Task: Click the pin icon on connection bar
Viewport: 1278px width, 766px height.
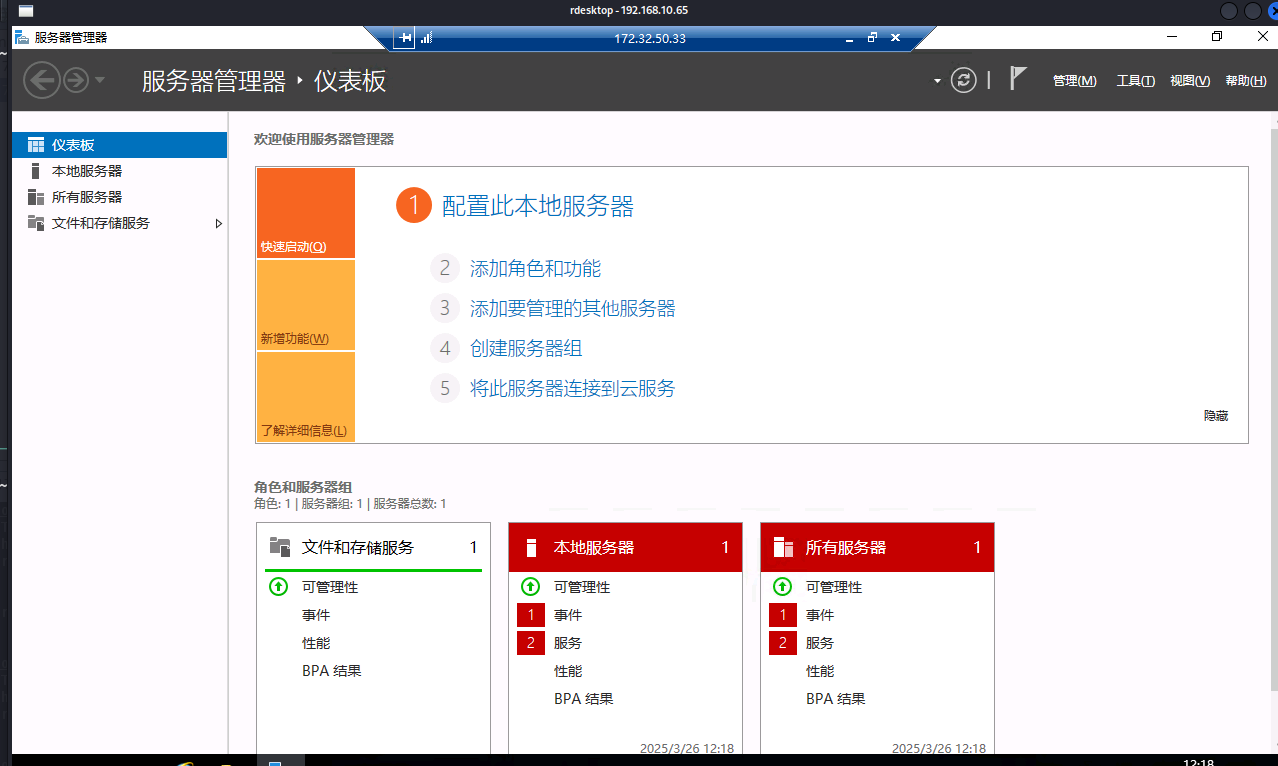Action: click(x=405, y=38)
